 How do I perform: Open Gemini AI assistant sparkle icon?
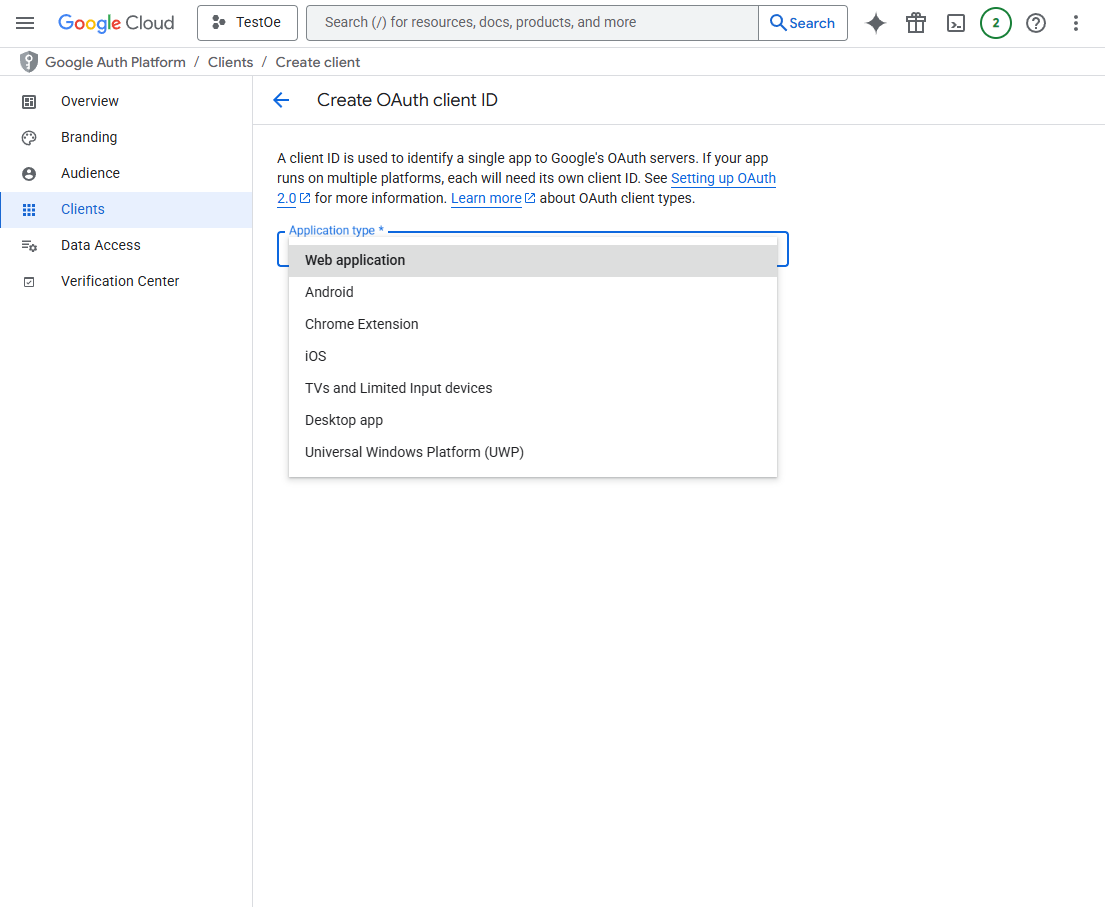[876, 23]
